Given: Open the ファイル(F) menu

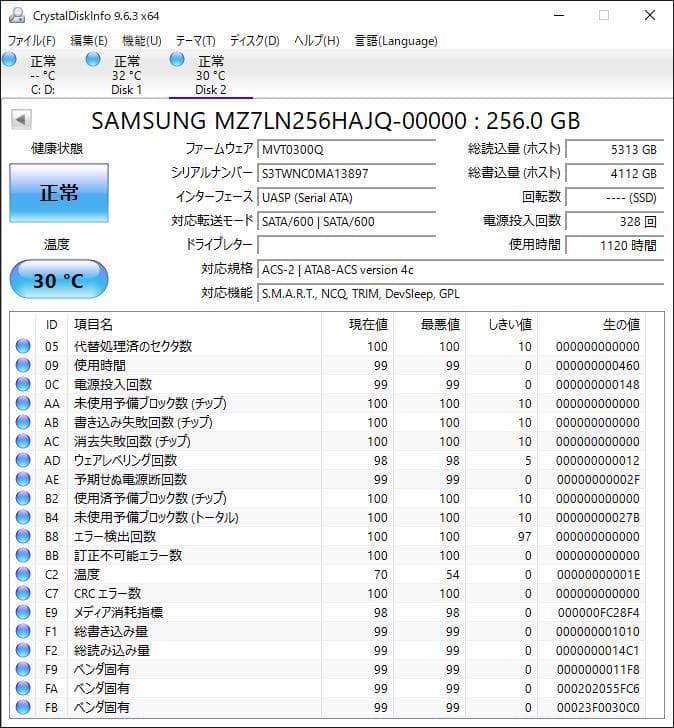Looking at the screenshot, I should click(x=32, y=41).
